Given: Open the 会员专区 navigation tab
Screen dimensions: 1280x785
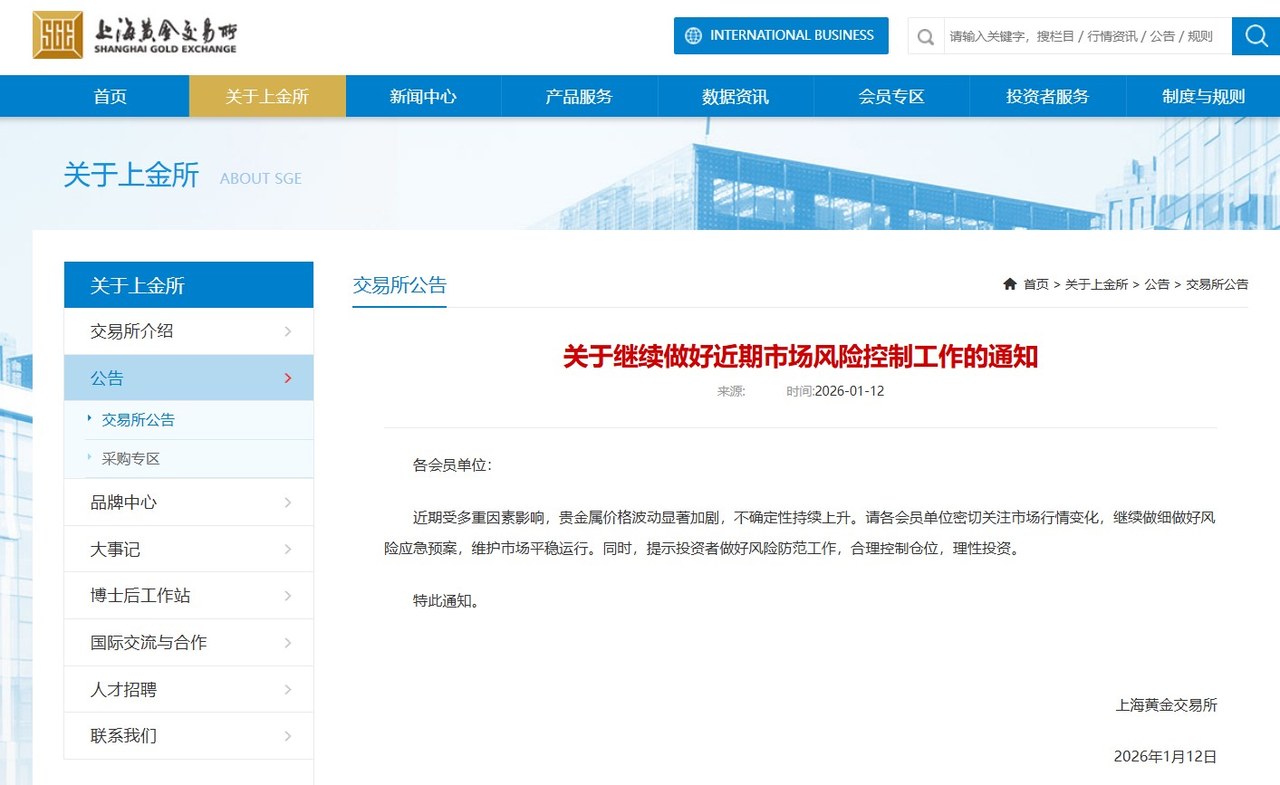Looking at the screenshot, I should 891,97.
